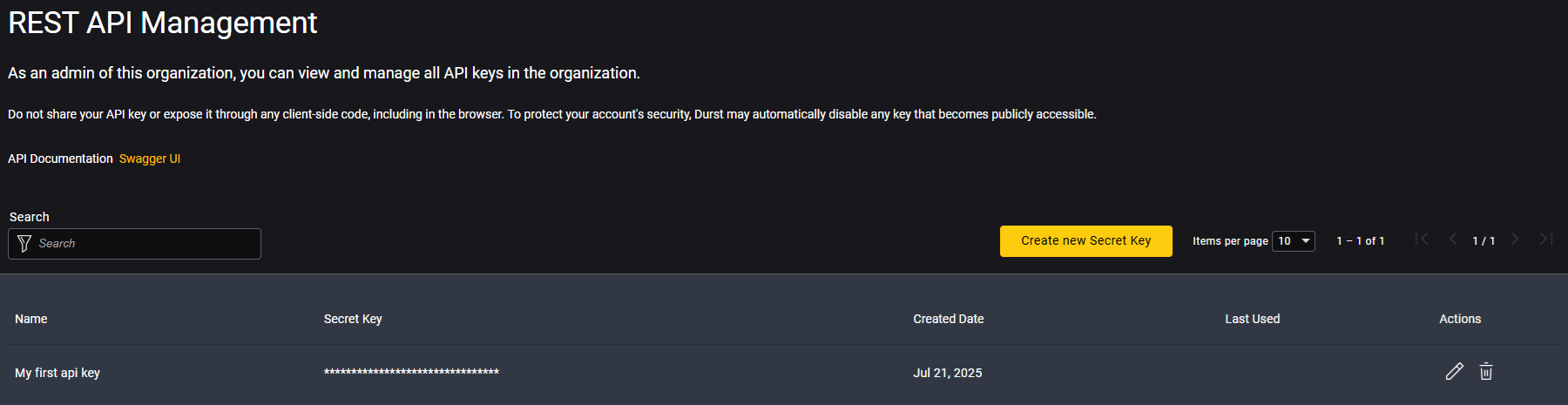The height and width of the screenshot is (405, 1568).
Task: Go to the first page of results
Action: [1422, 240]
